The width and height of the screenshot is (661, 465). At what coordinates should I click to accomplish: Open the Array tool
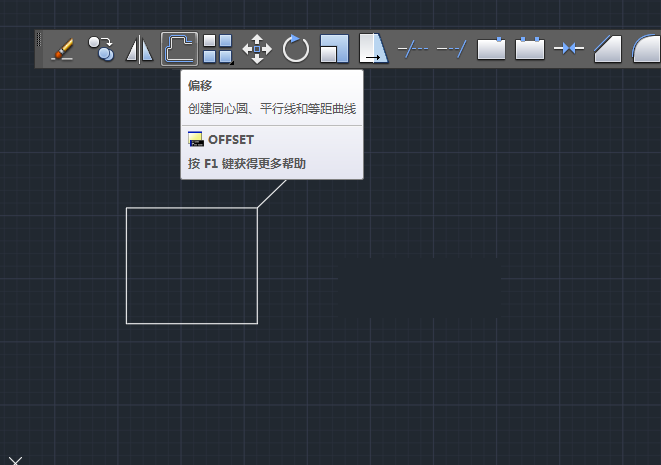[218, 48]
